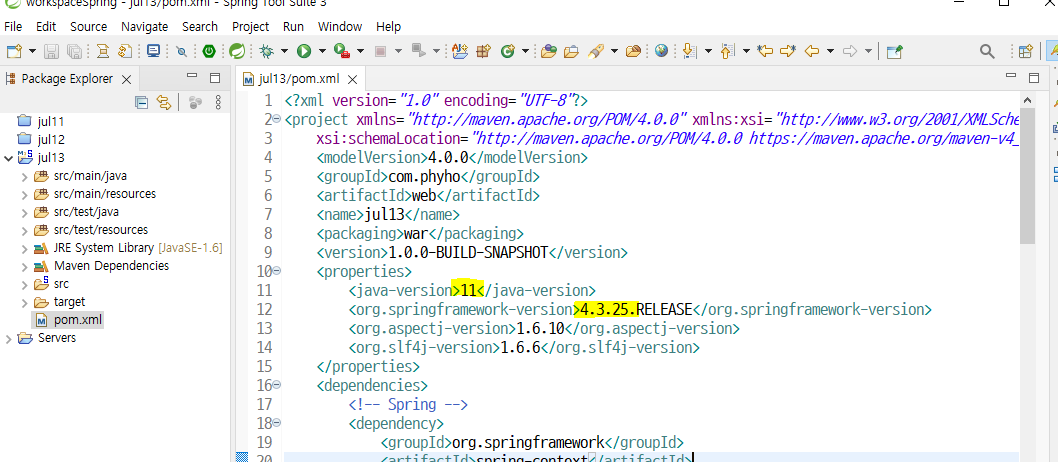1058x462 pixels.
Task: Toggle Link with Editor in Package Explorer
Action: pos(163,103)
